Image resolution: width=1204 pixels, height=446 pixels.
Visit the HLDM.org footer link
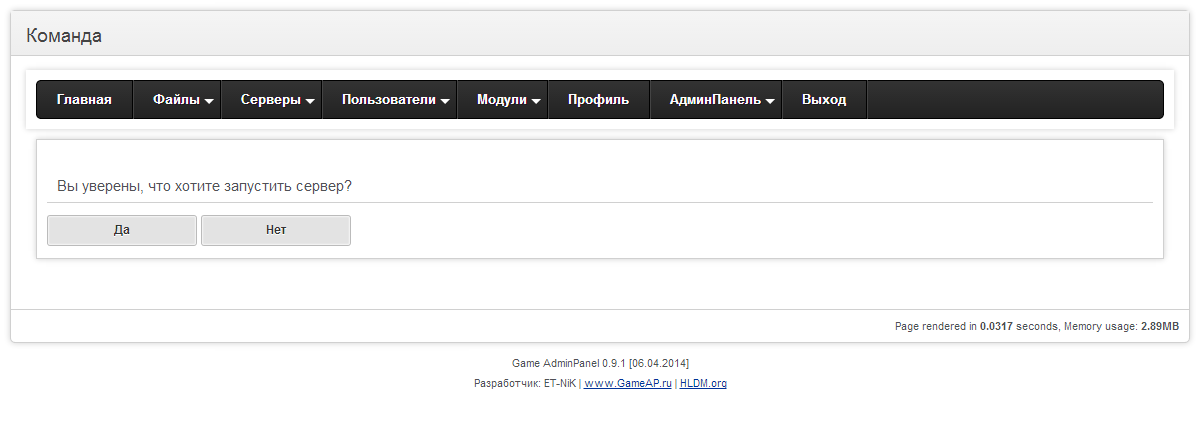pyautogui.click(x=703, y=383)
